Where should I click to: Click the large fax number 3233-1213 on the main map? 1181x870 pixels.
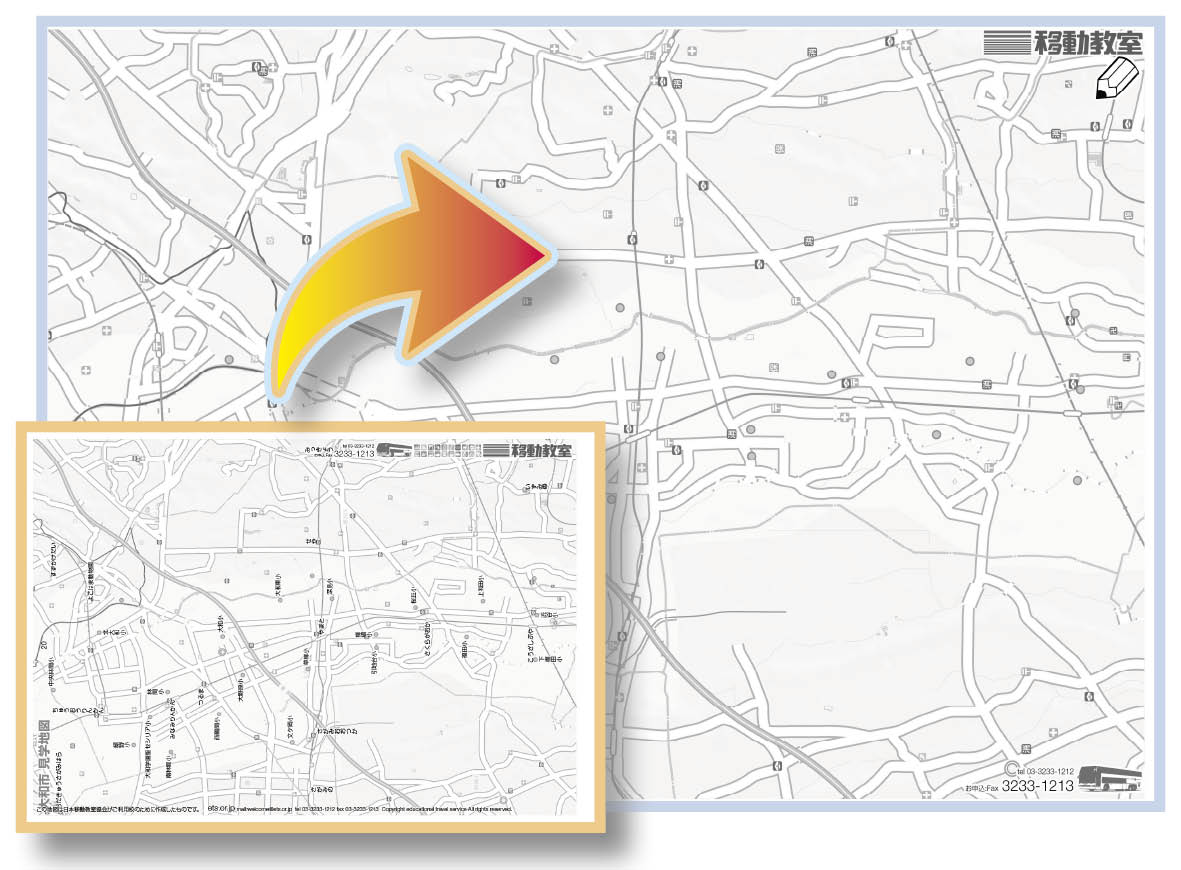tap(1037, 786)
